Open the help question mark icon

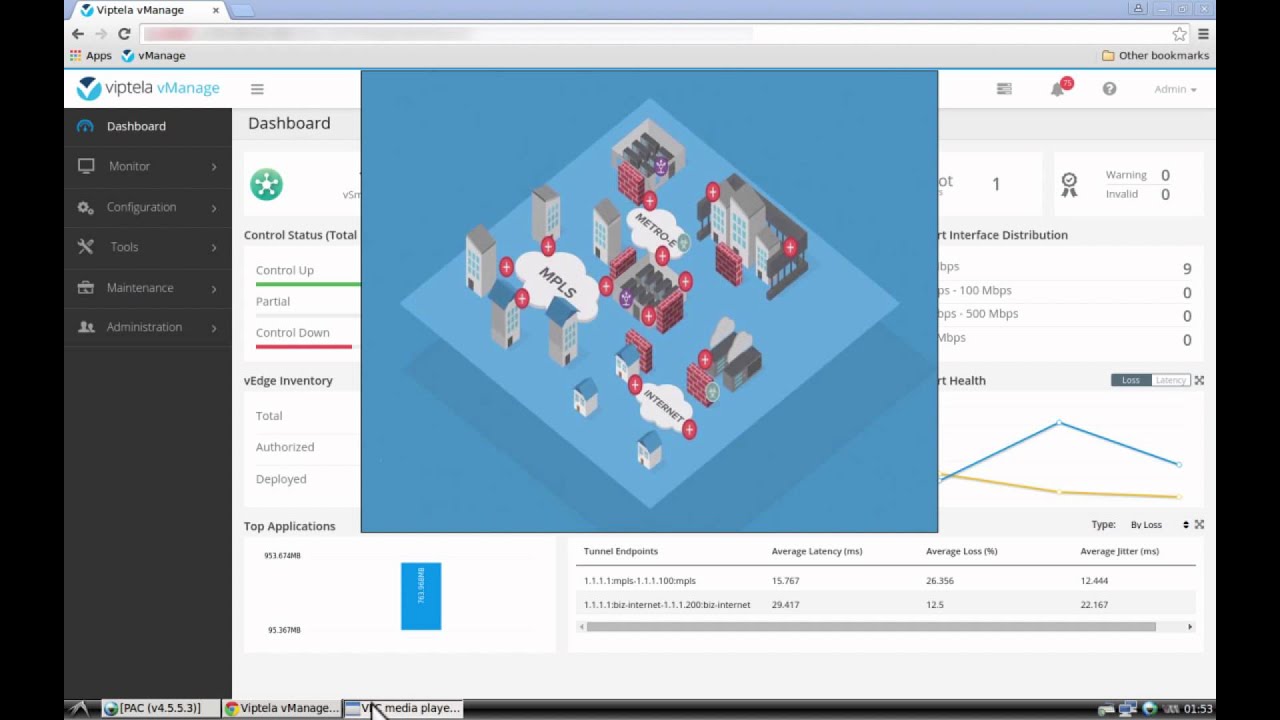pyautogui.click(x=1109, y=89)
